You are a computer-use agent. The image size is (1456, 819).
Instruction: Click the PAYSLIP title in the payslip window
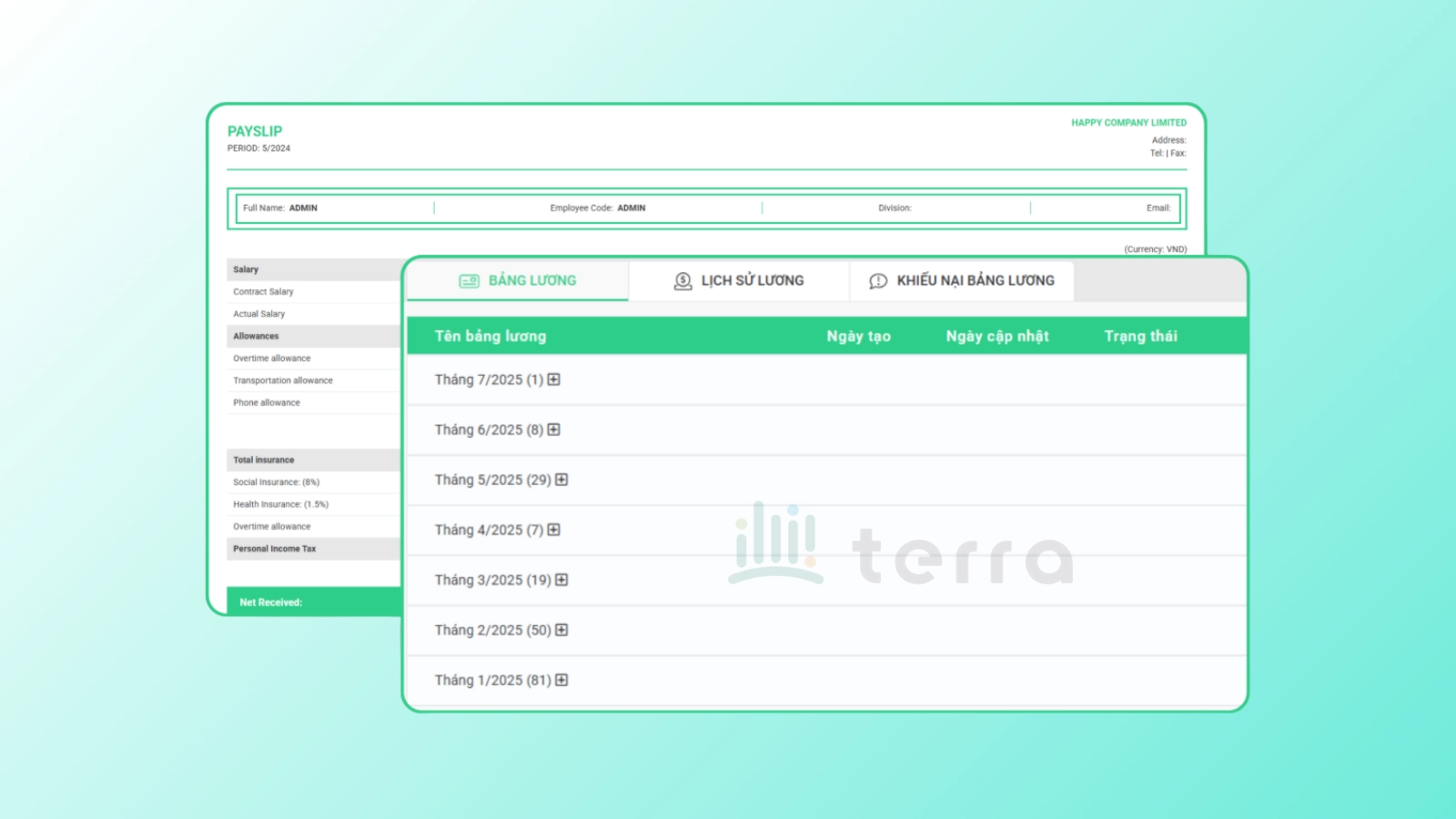click(x=255, y=131)
